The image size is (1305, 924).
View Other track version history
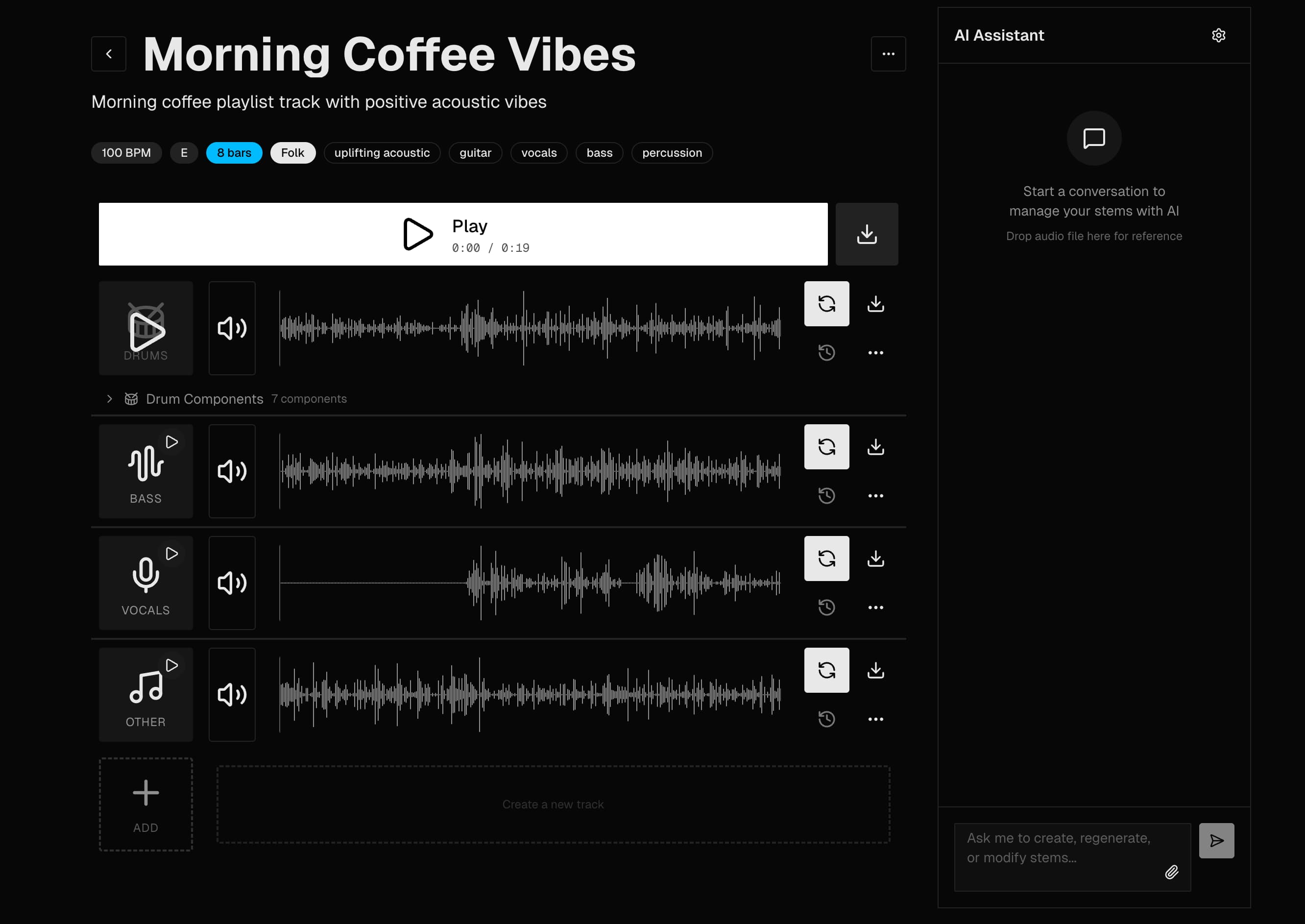[x=826, y=719]
